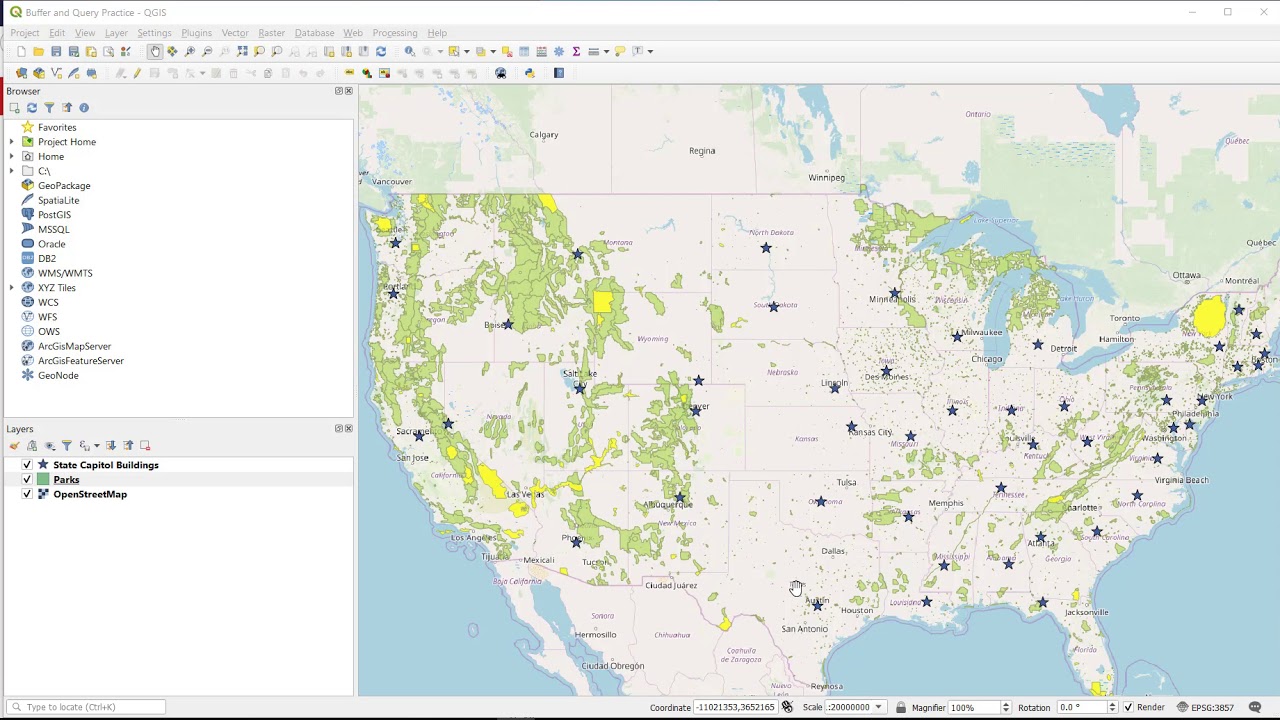Enable Browser properties widget info icon
Viewport: 1280px width, 720px height.
(84, 108)
